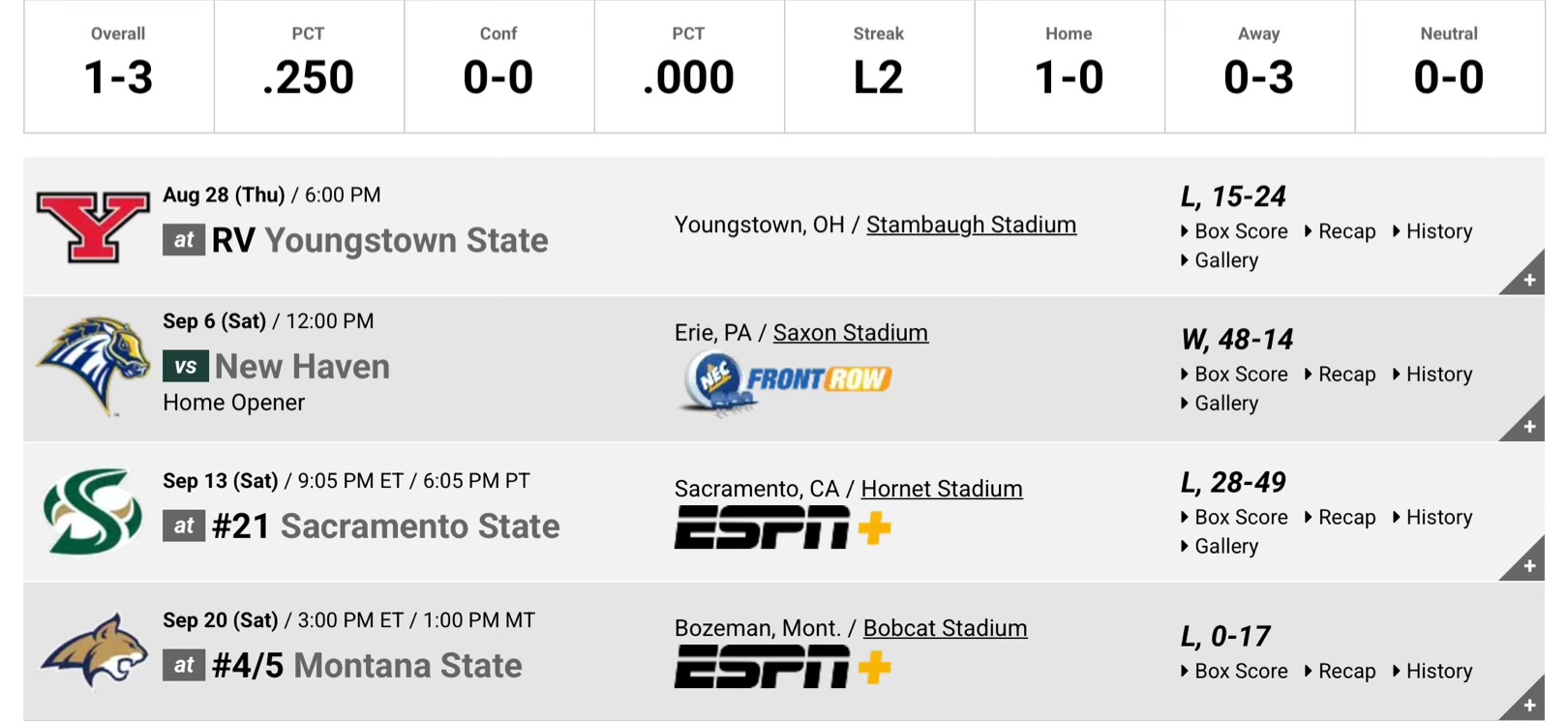The width and height of the screenshot is (1568, 721).
Task: Click ESPN+ logo for Montana State game
Action: 782,667
